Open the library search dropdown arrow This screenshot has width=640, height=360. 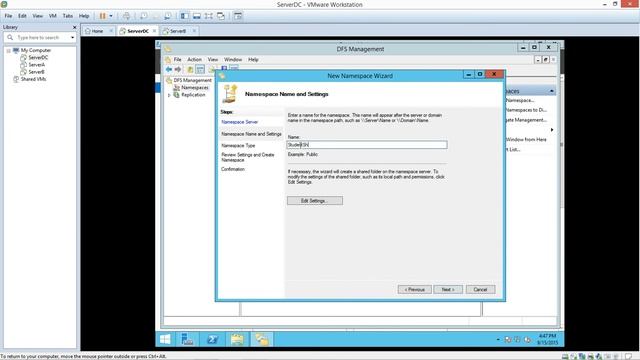(73, 38)
